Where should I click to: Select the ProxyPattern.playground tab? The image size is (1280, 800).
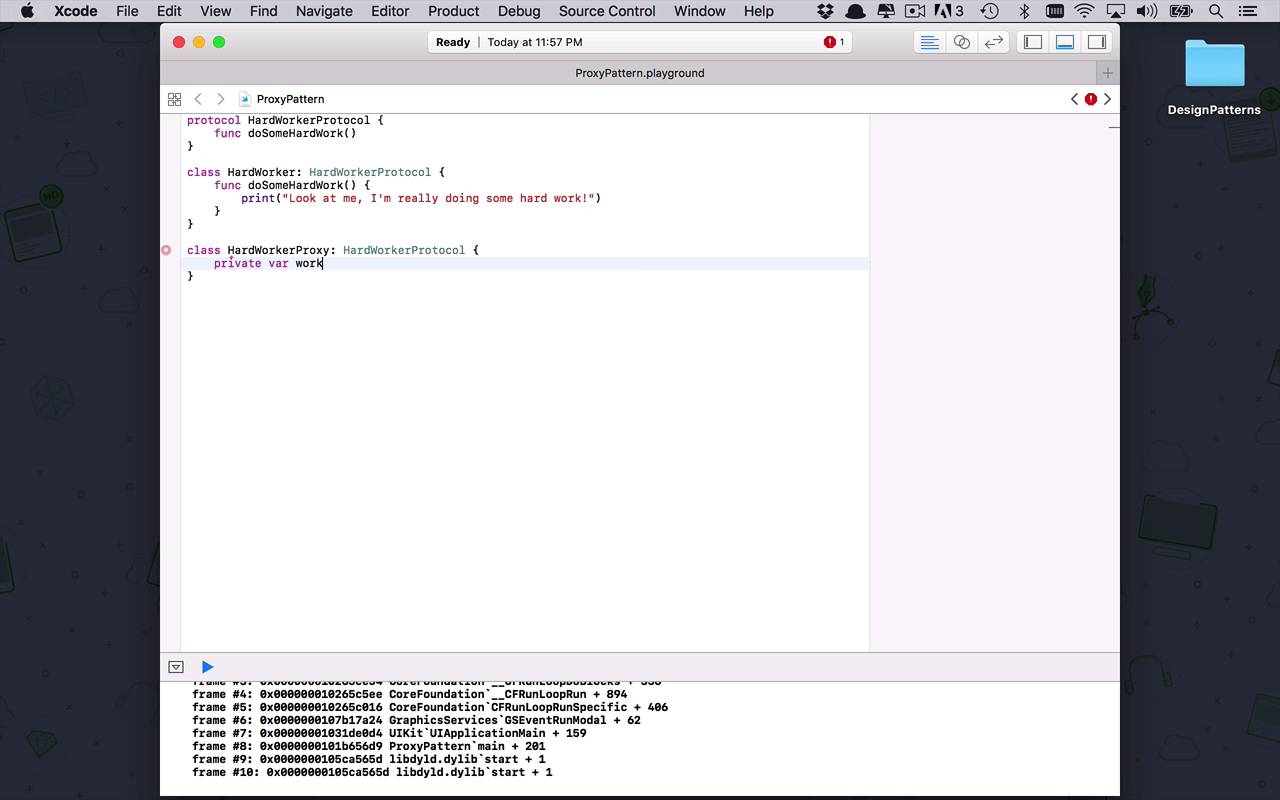640,73
